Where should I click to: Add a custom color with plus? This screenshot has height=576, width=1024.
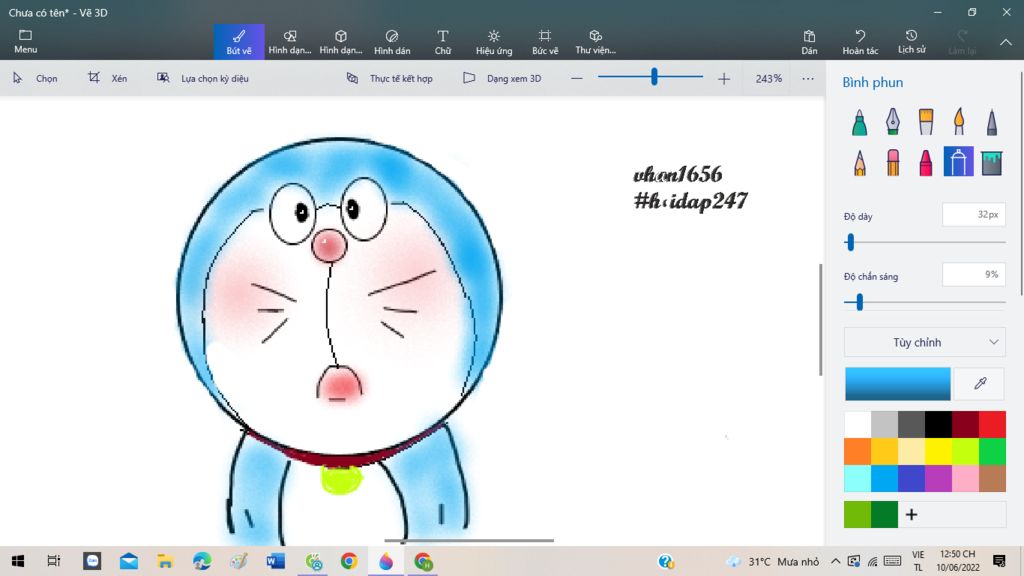(x=912, y=515)
